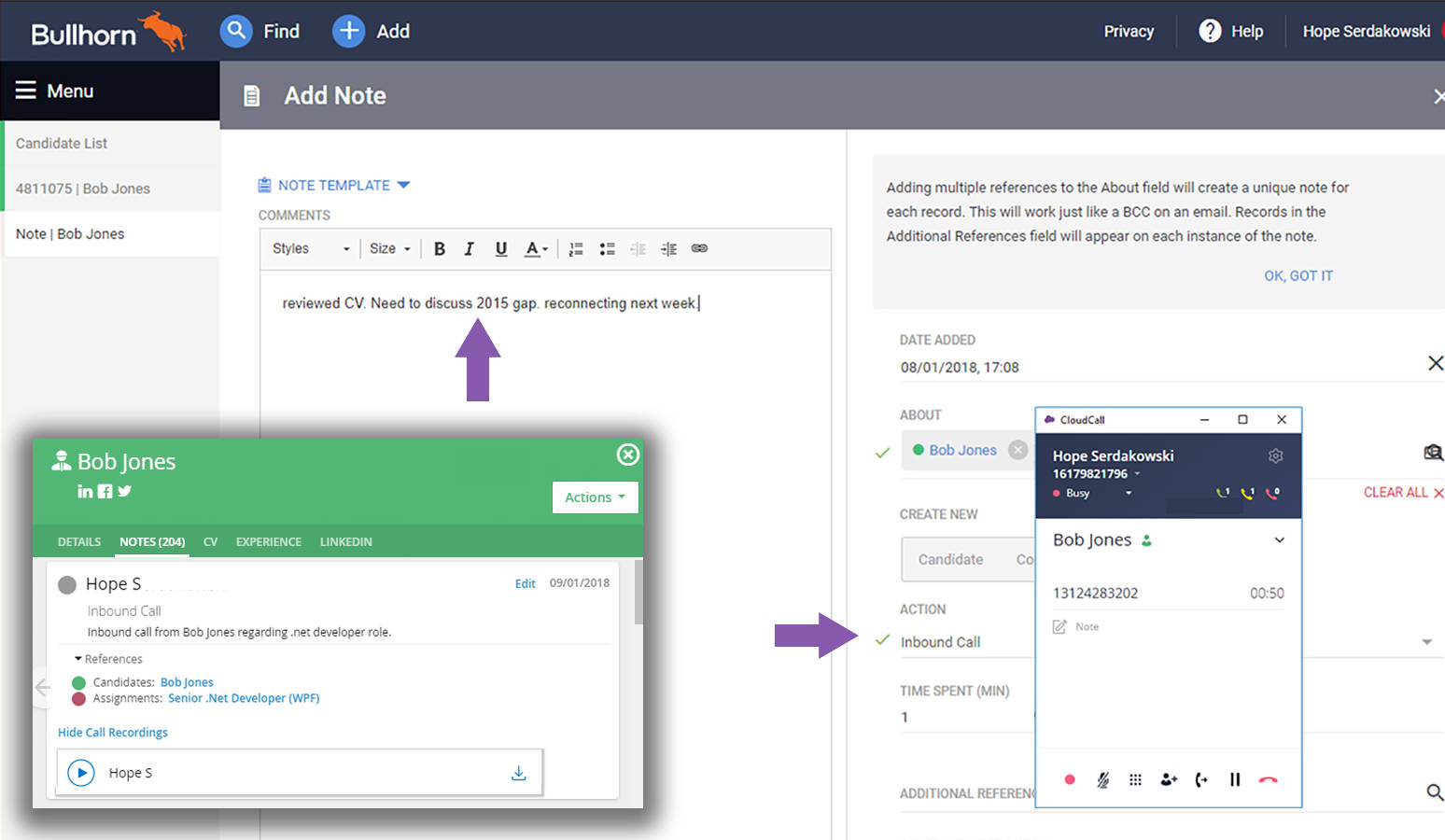Open the hamburger Menu panel
Viewport: 1445px width, 840px height.
coord(28,91)
